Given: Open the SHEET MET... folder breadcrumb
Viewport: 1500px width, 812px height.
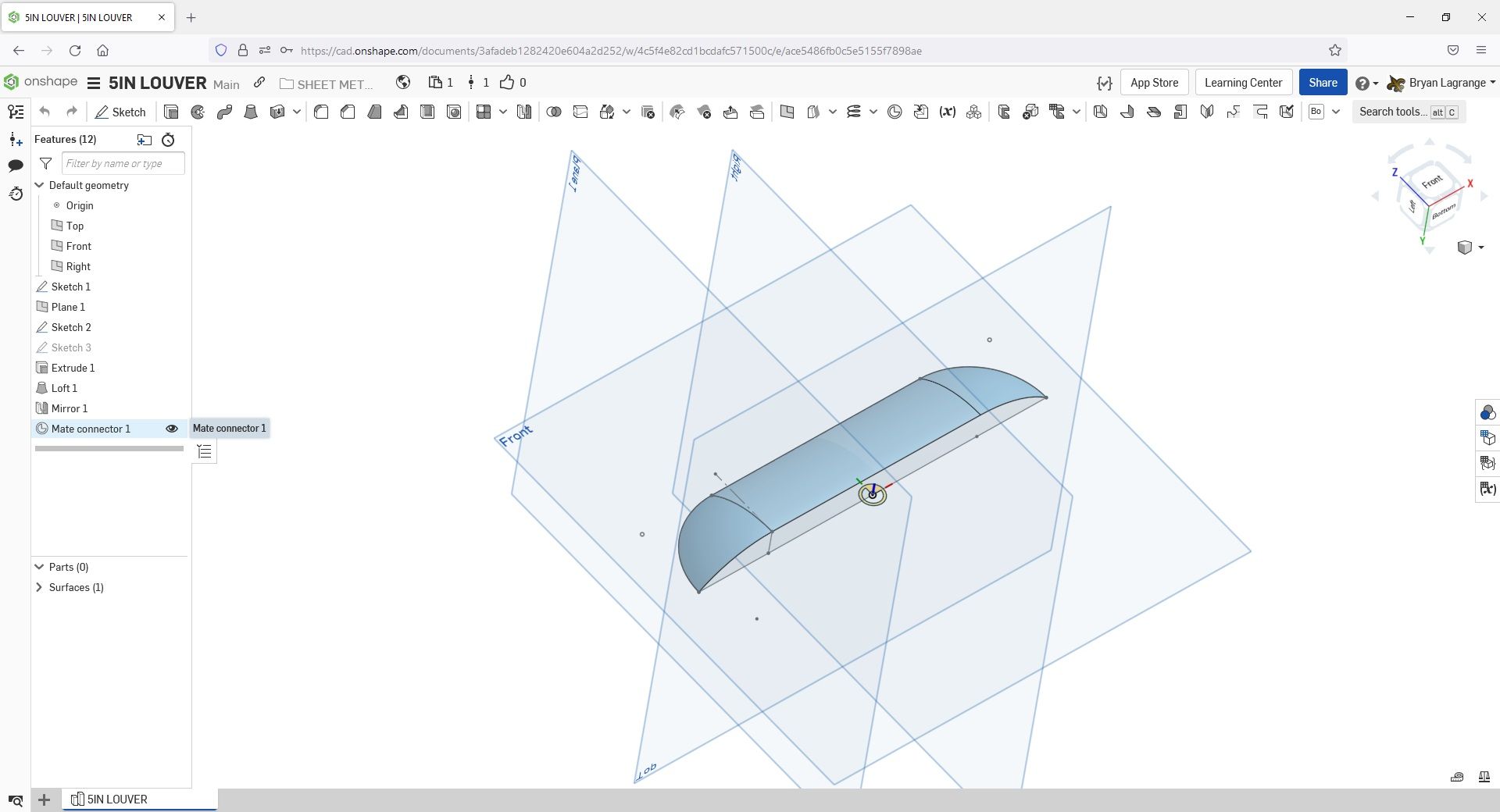Looking at the screenshot, I should (327, 84).
